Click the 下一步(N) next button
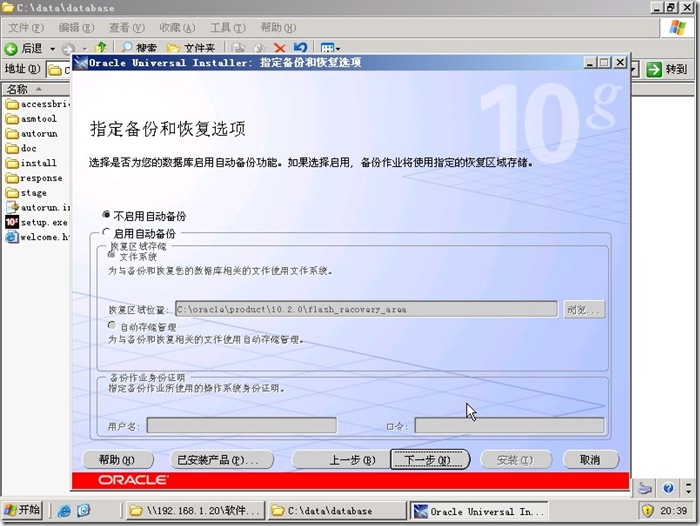This screenshot has height=526, width=700. coord(430,460)
